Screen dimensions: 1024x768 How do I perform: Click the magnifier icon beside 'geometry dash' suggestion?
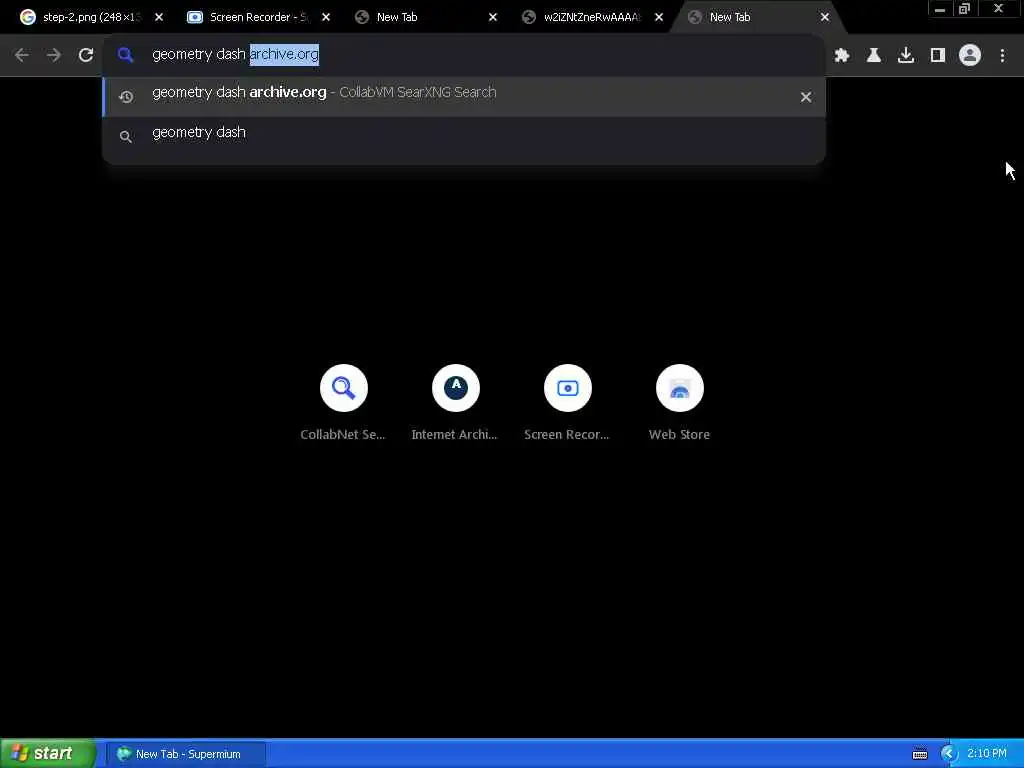pos(126,136)
